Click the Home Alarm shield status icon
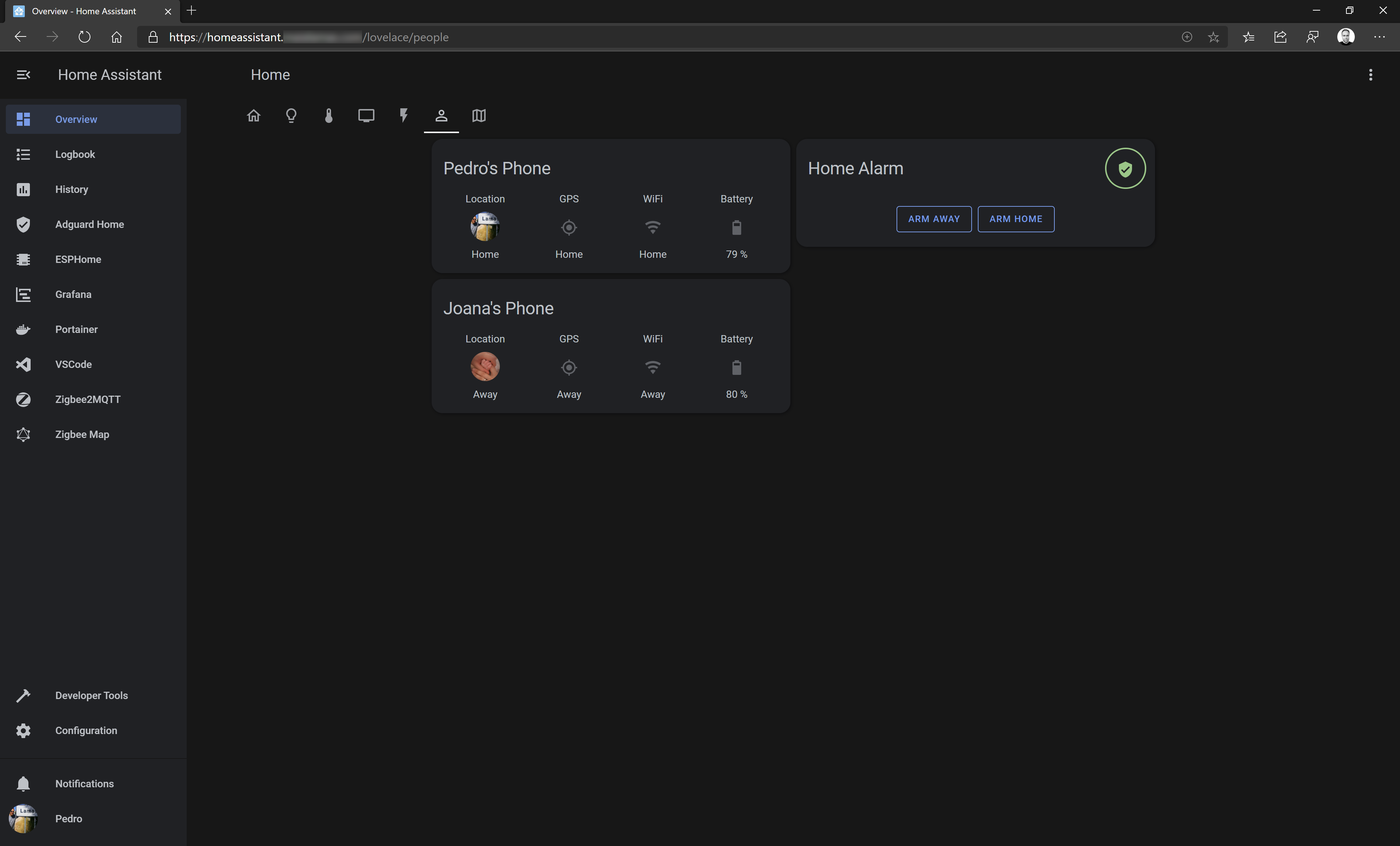Image resolution: width=1400 pixels, height=846 pixels. click(1125, 168)
